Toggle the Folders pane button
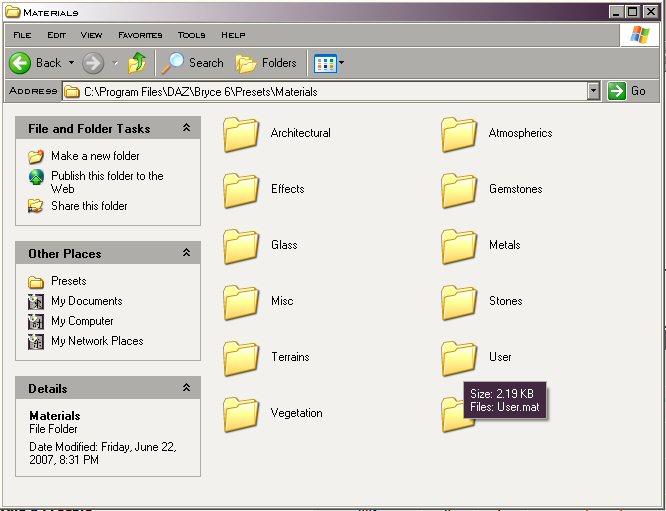This screenshot has height=511, width=666. (266, 63)
